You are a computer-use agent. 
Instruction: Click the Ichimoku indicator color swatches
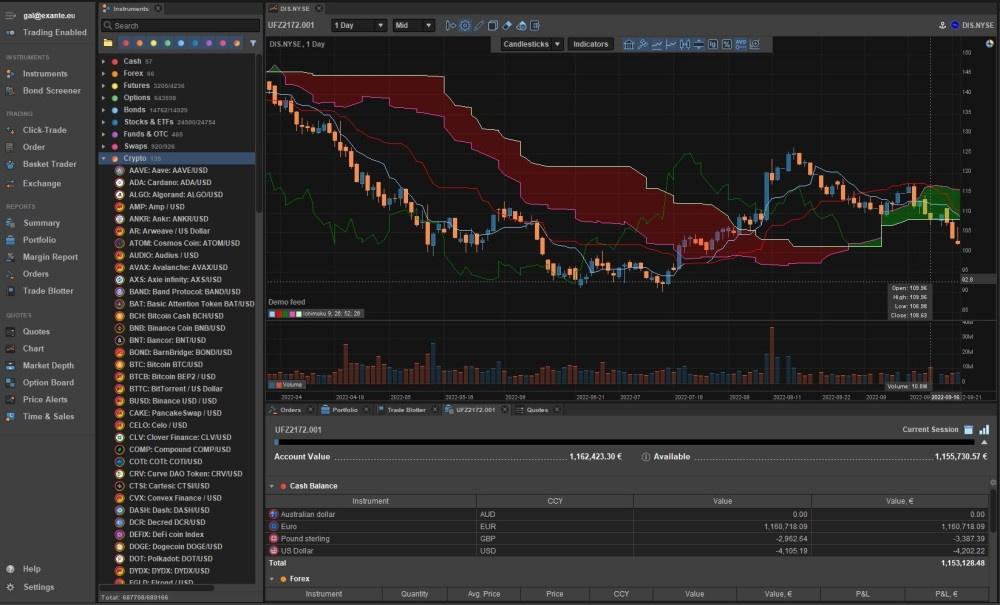(285, 314)
